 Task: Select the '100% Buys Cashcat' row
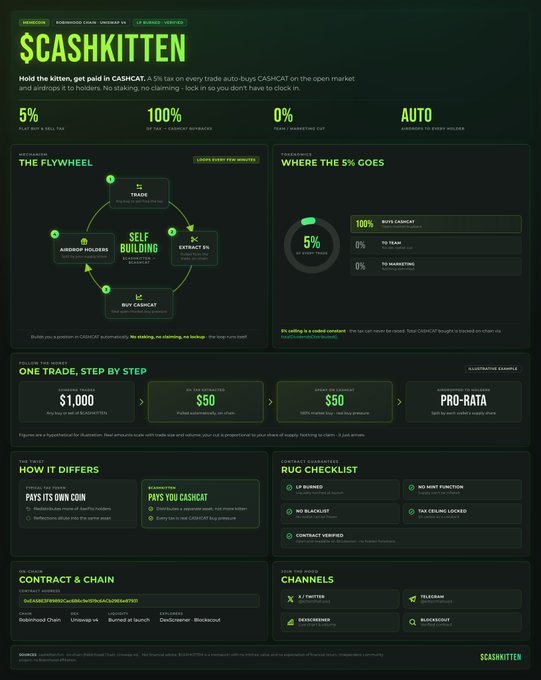coord(436,224)
